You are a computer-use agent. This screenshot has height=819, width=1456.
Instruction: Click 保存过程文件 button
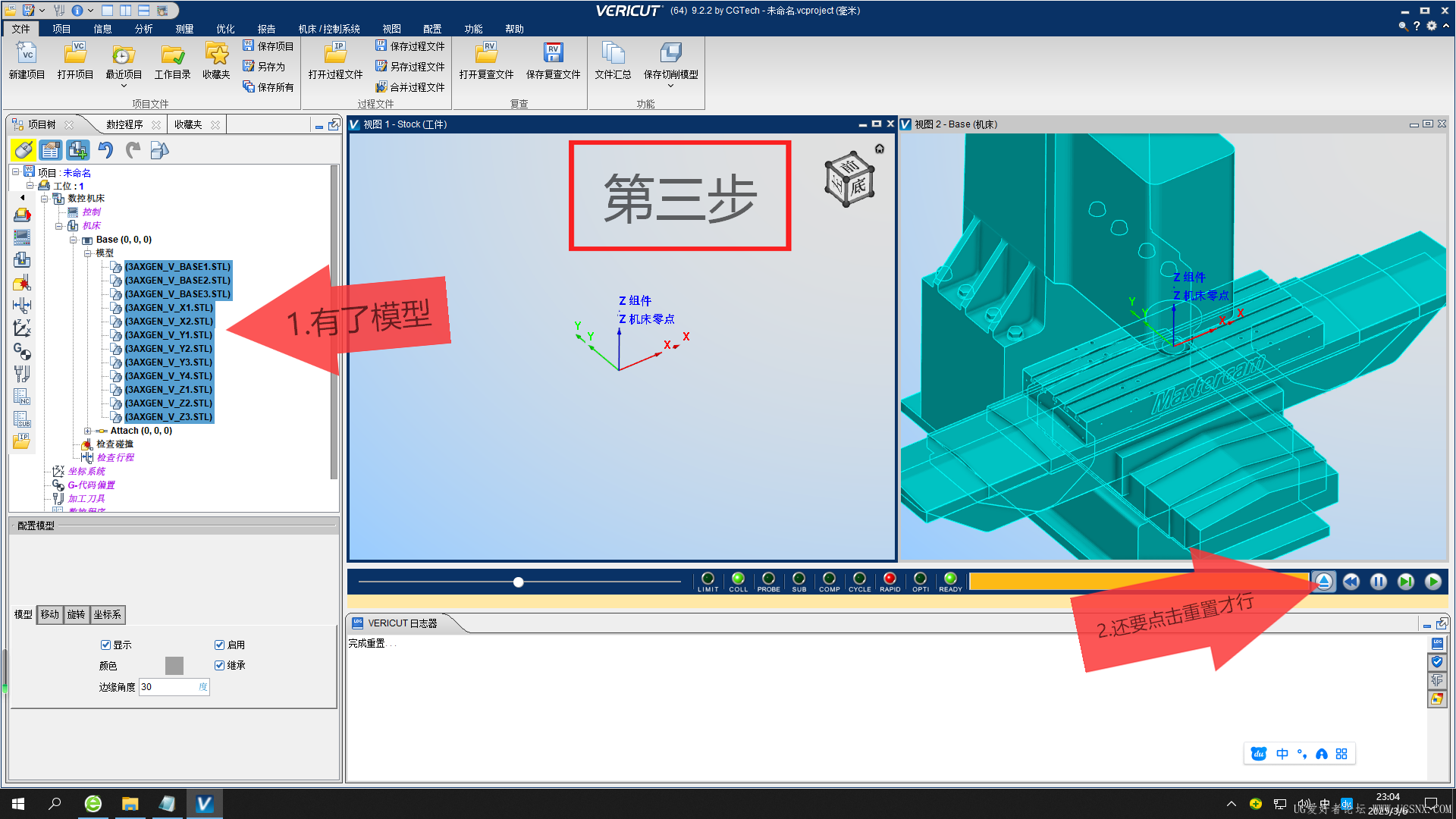pos(410,46)
